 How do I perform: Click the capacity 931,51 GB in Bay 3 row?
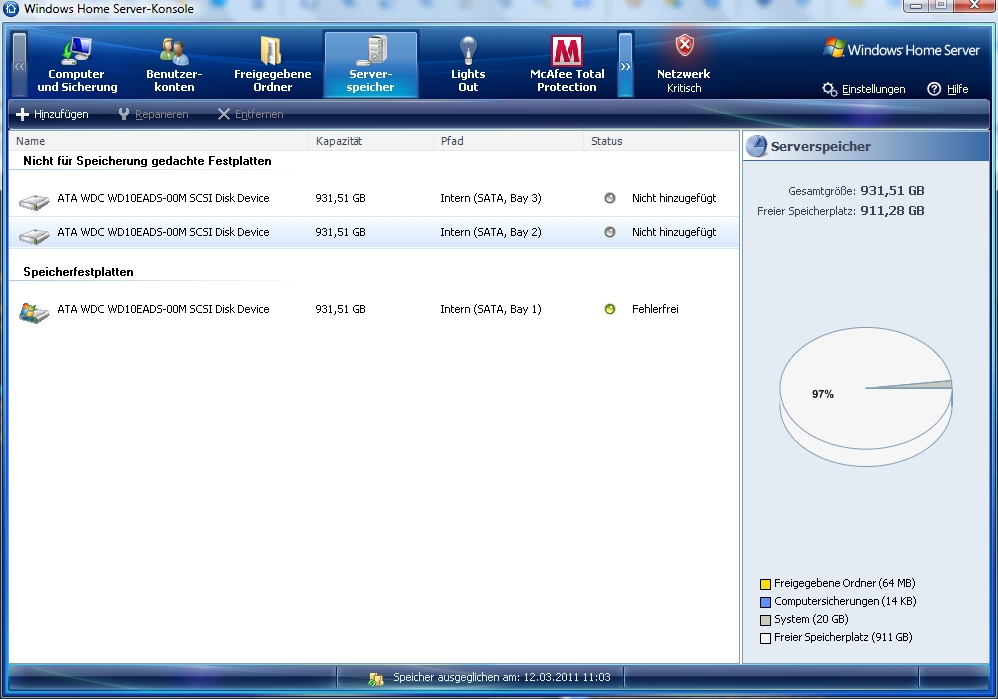[341, 198]
